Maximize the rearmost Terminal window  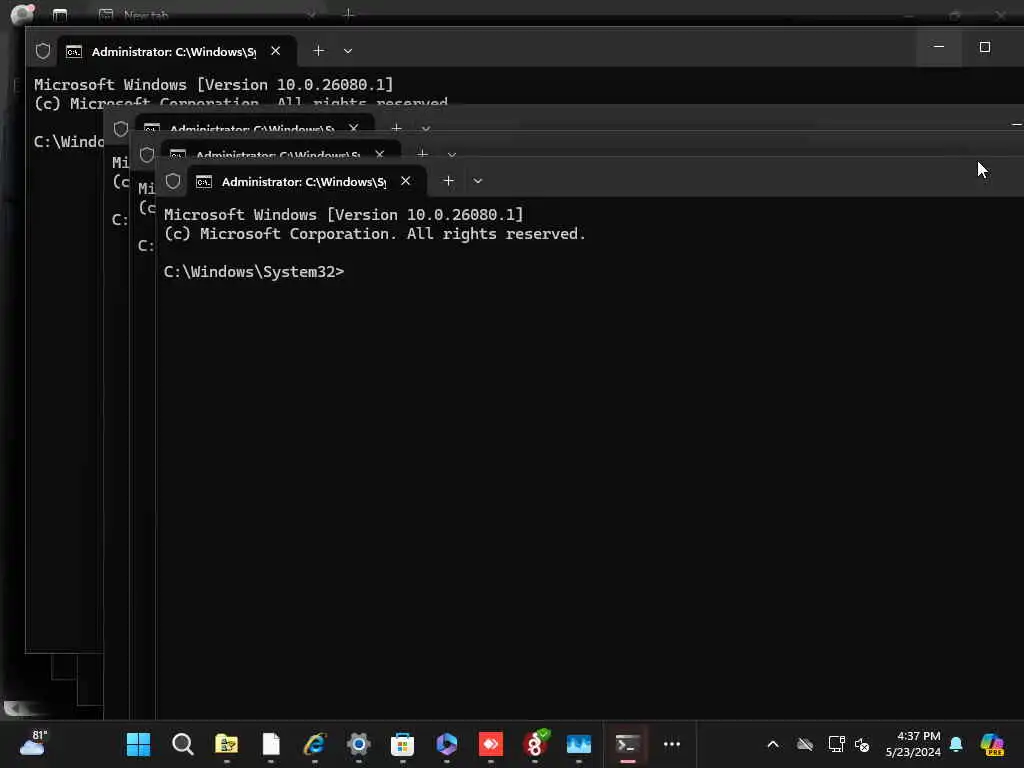[x=985, y=47]
